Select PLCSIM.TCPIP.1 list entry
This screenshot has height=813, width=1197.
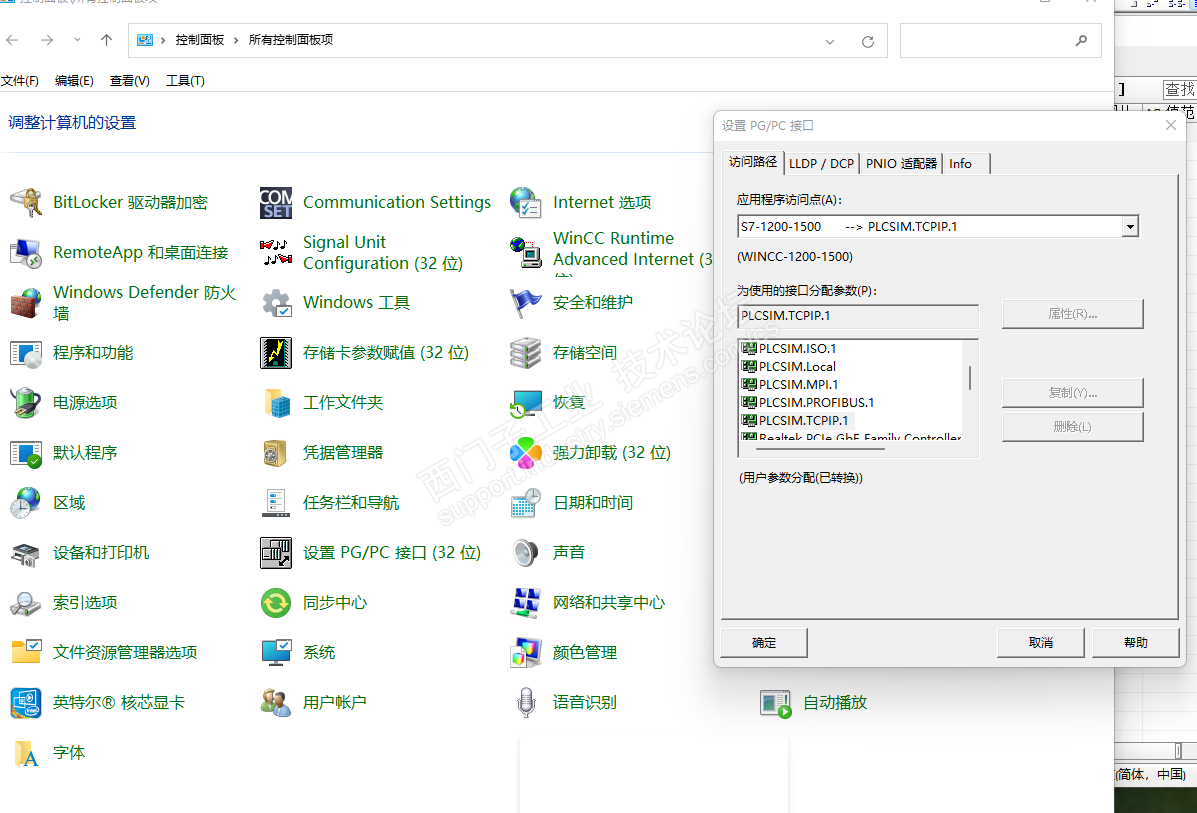click(795, 421)
